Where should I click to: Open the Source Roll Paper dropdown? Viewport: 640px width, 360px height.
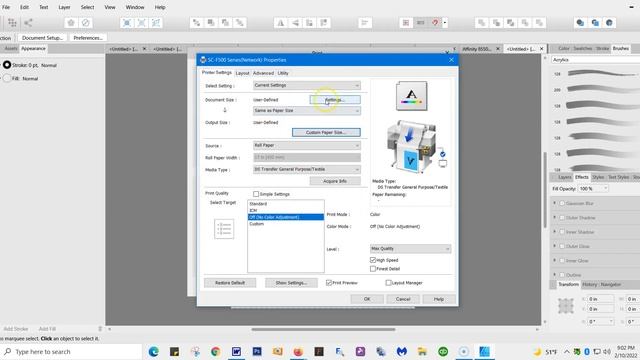307,145
